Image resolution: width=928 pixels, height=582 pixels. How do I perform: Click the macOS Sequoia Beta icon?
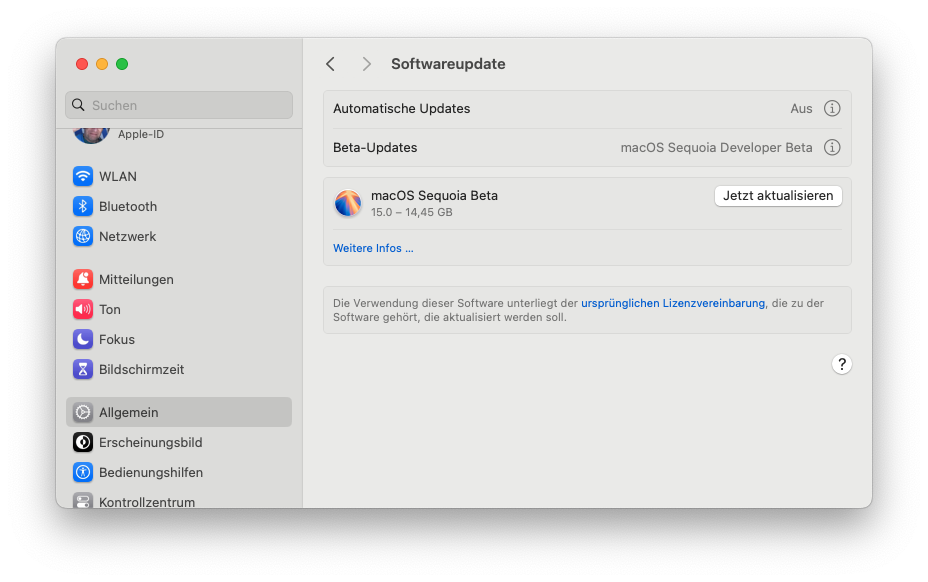coord(348,203)
